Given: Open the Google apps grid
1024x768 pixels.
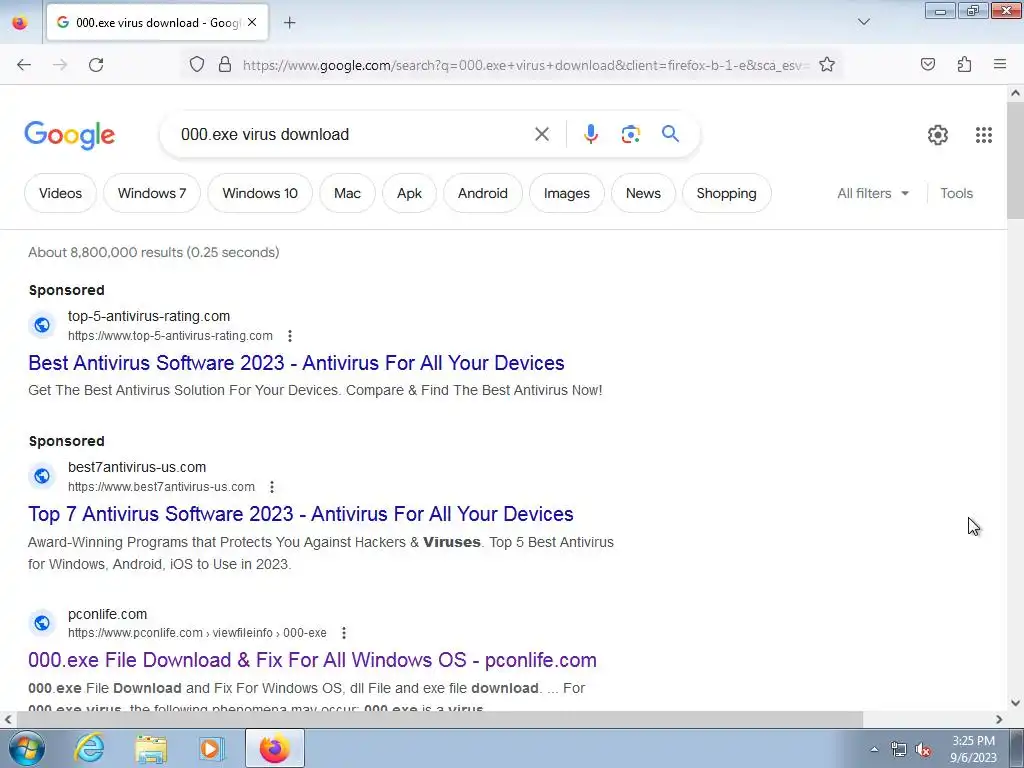Looking at the screenshot, I should 984,135.
